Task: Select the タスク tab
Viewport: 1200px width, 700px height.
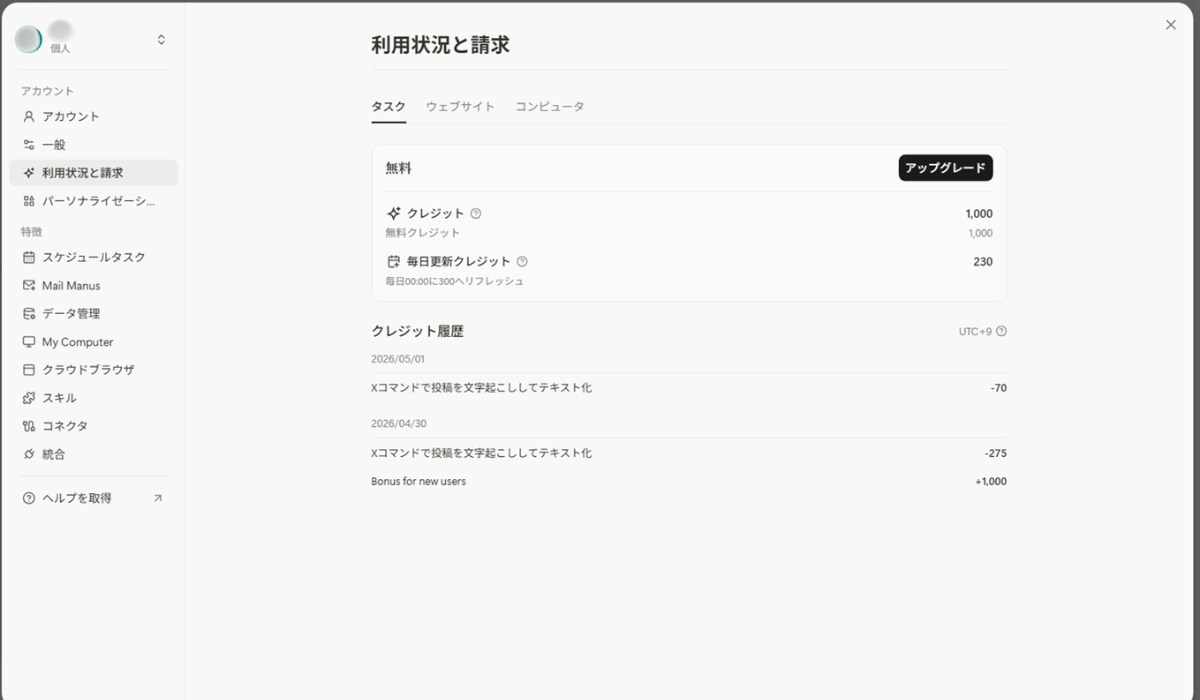Action: (x=388, y=106)
